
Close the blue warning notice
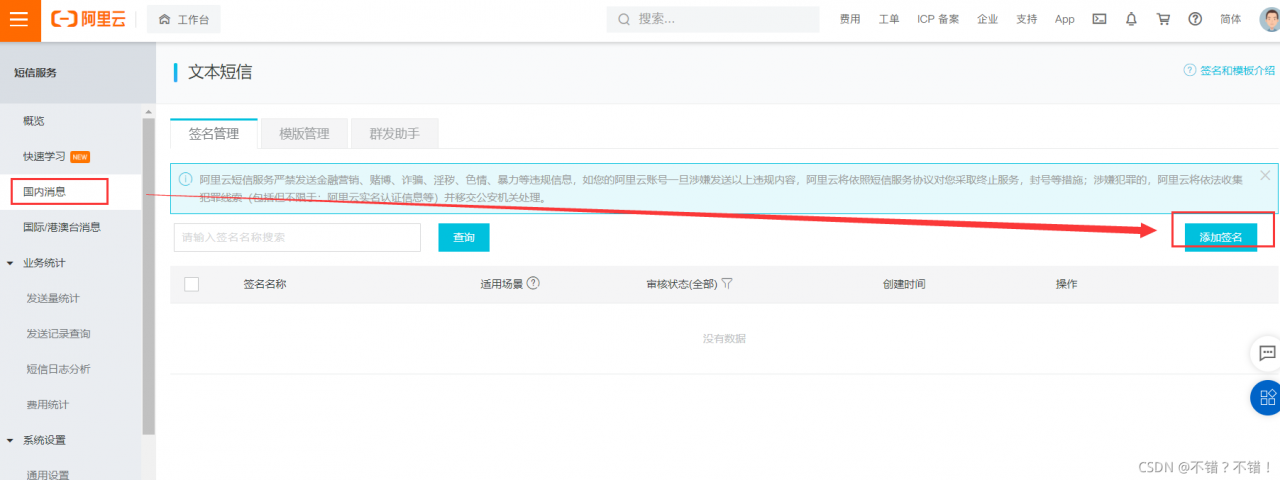click(1265, 175)
